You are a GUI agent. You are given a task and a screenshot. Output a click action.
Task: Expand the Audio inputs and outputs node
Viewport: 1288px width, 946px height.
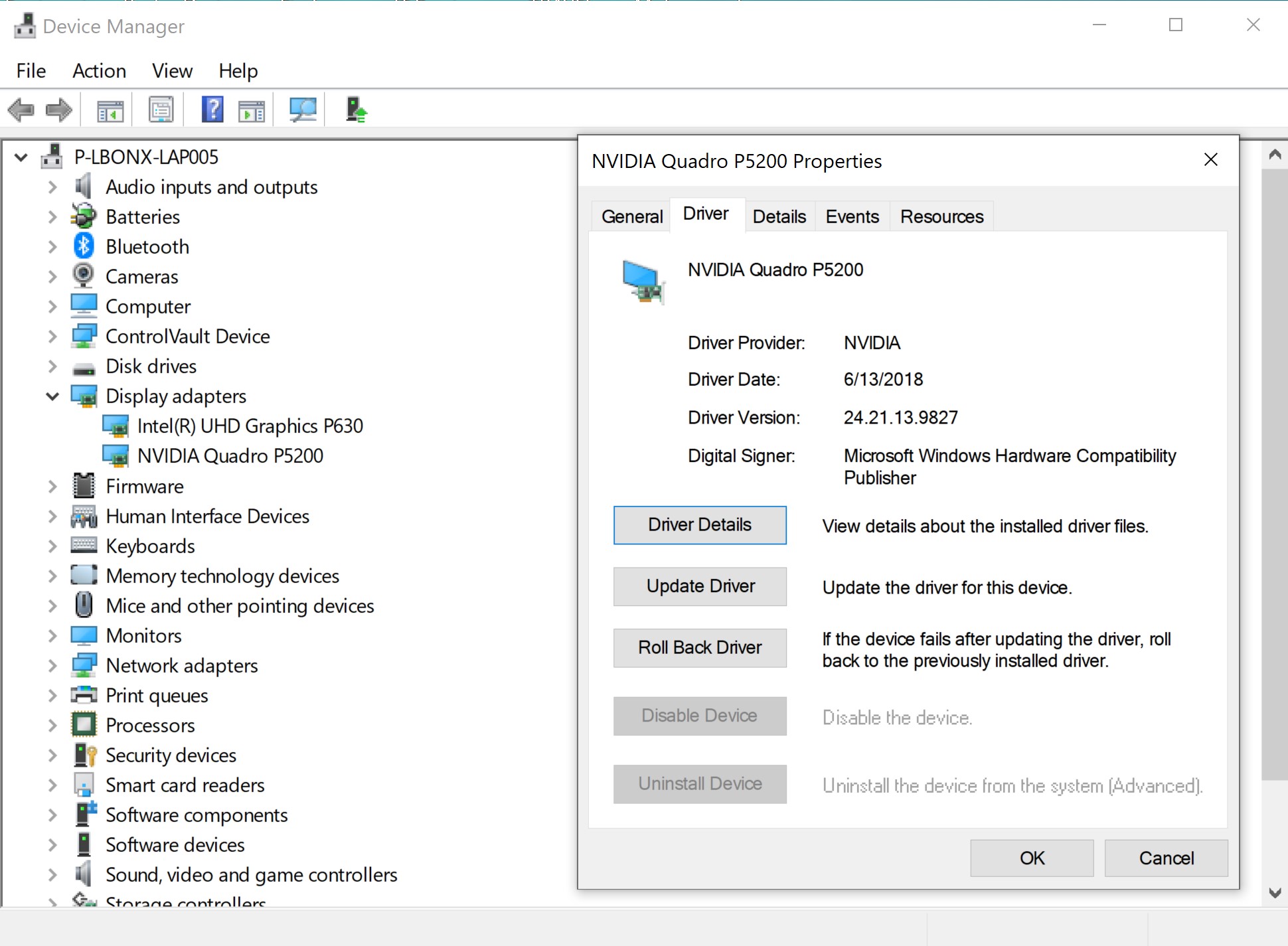52,187
